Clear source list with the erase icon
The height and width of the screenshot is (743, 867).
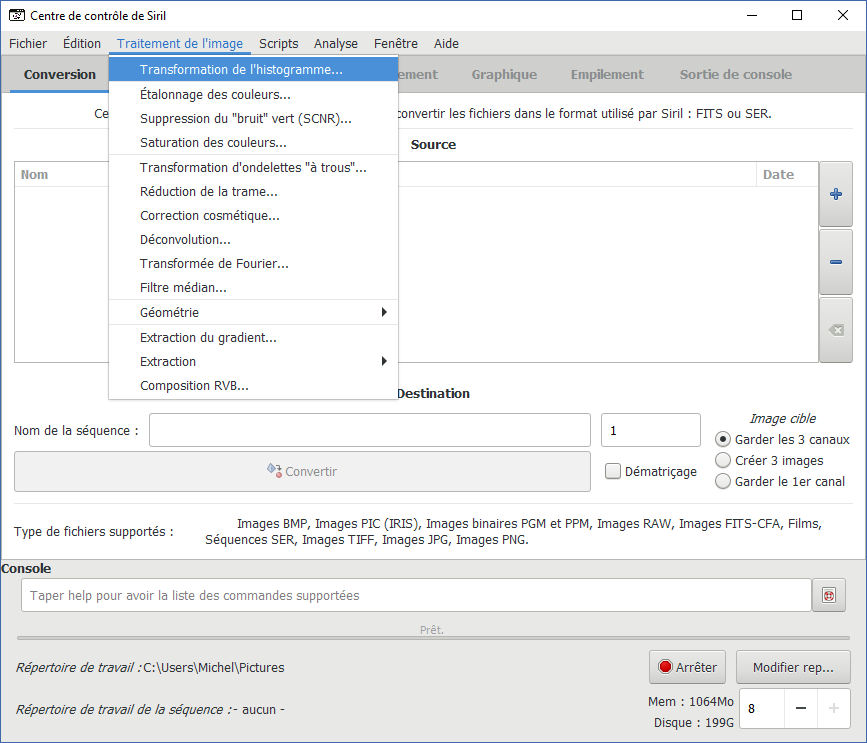pyautogui.click(x=835, y=330)
